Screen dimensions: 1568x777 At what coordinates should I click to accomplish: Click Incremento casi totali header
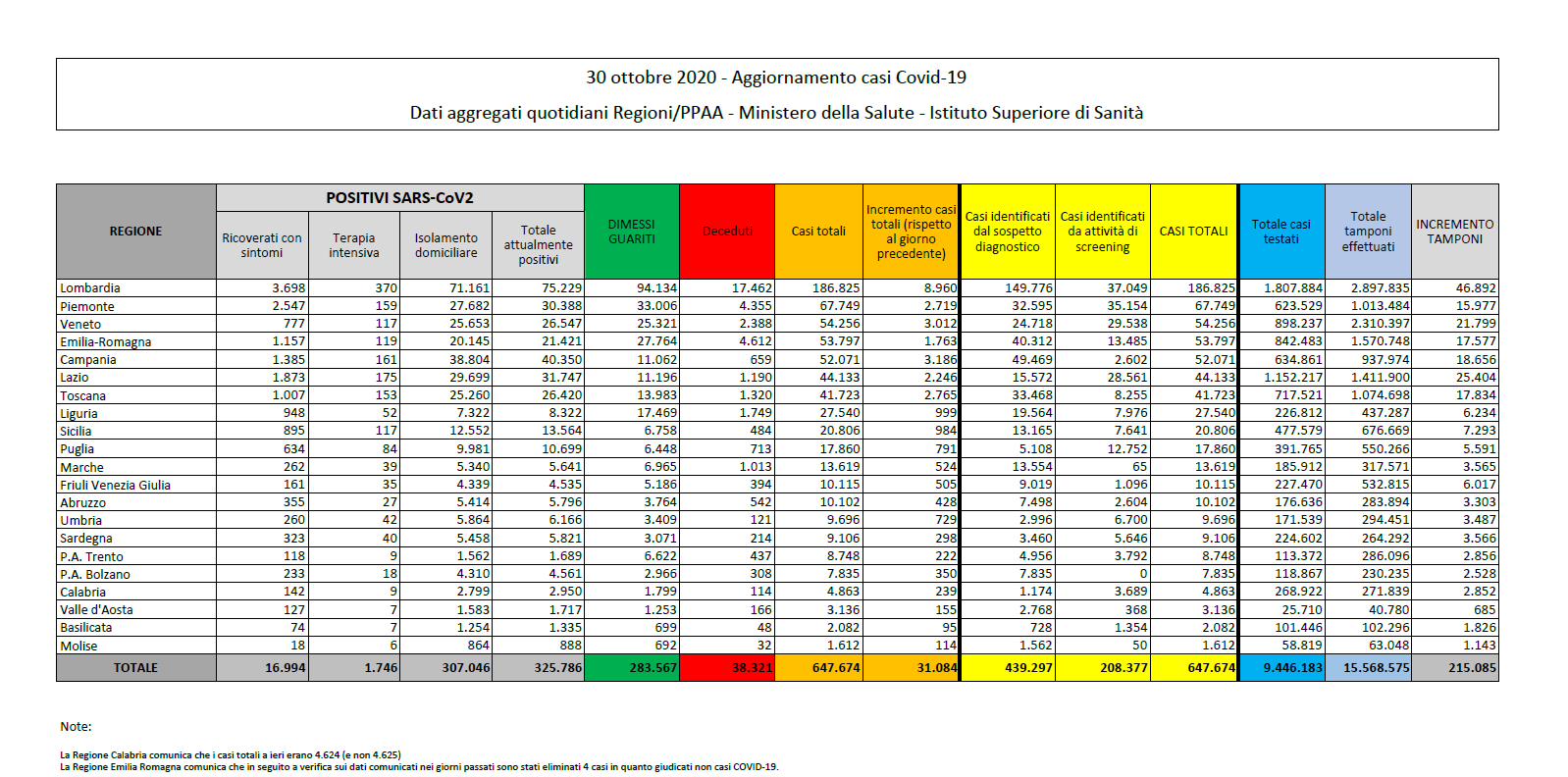coord(911,232)
